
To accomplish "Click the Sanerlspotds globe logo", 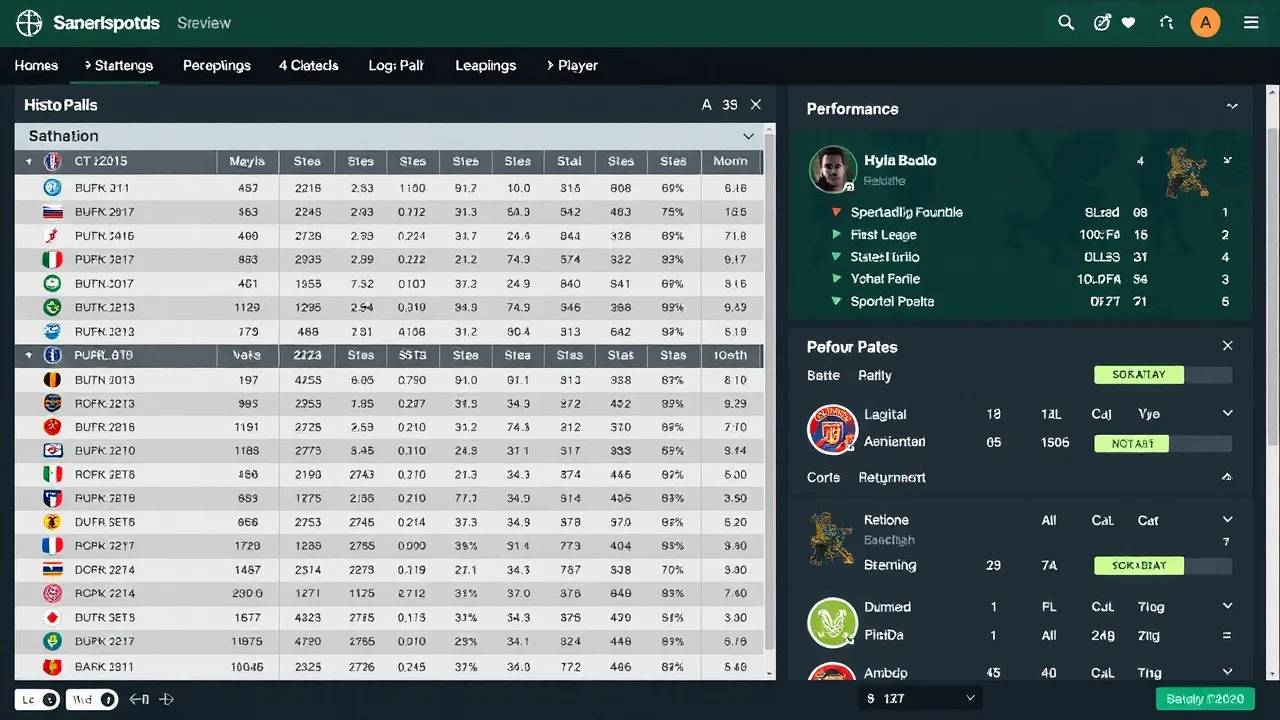I will (x=29, y=22).
